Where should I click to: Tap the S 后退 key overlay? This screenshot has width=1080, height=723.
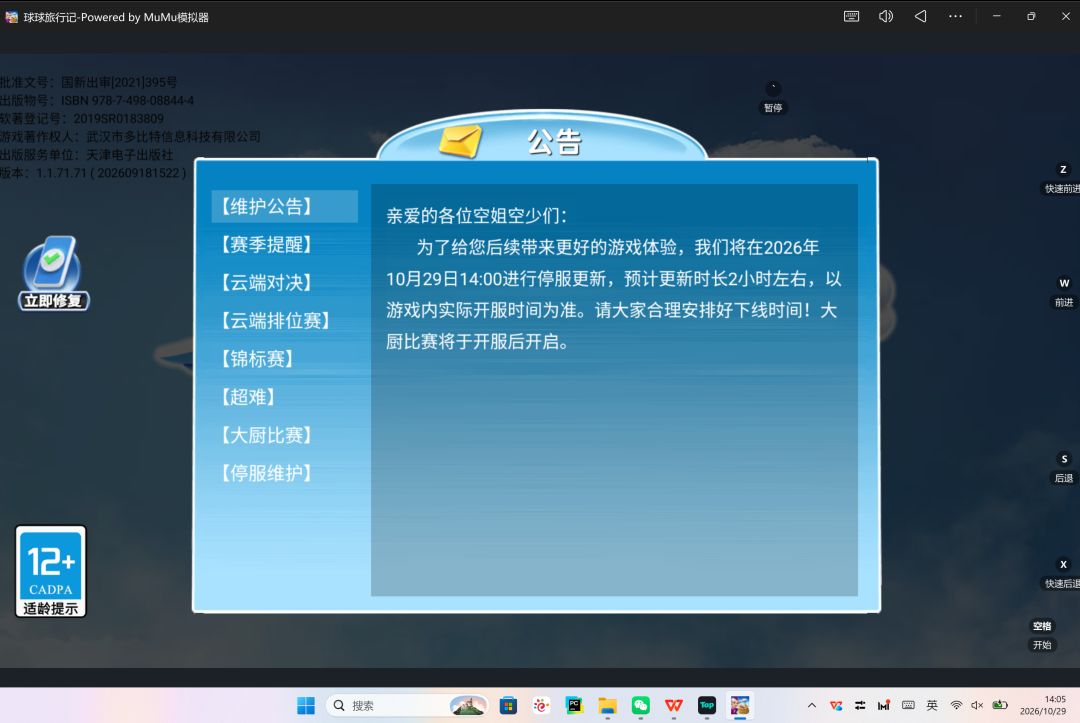[1064, 468]
